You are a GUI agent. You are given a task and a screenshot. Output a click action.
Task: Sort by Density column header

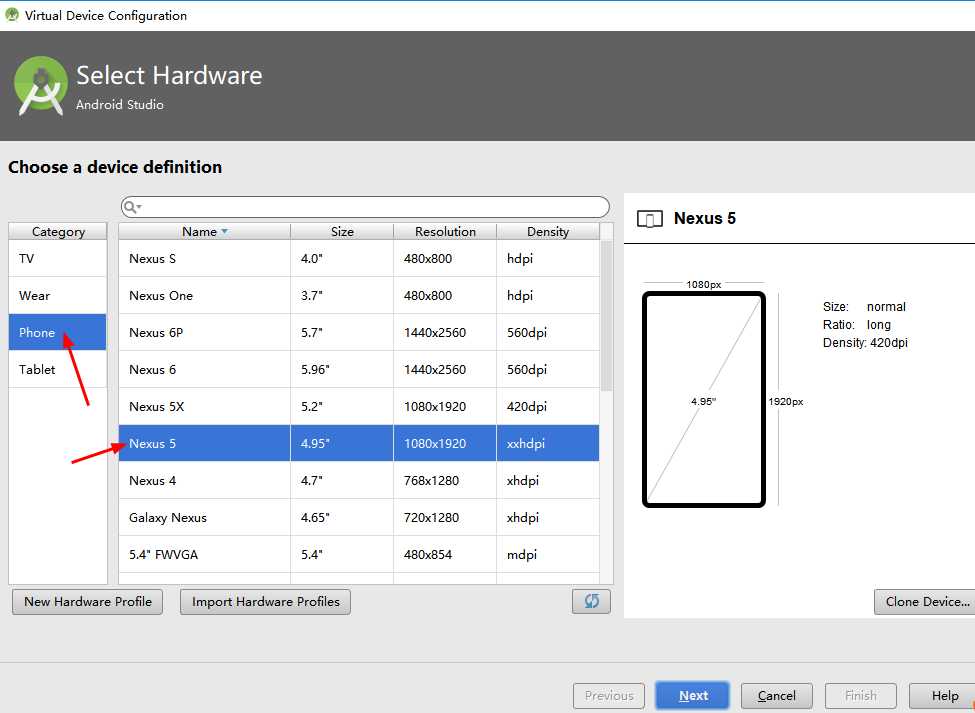coord(548,231)
